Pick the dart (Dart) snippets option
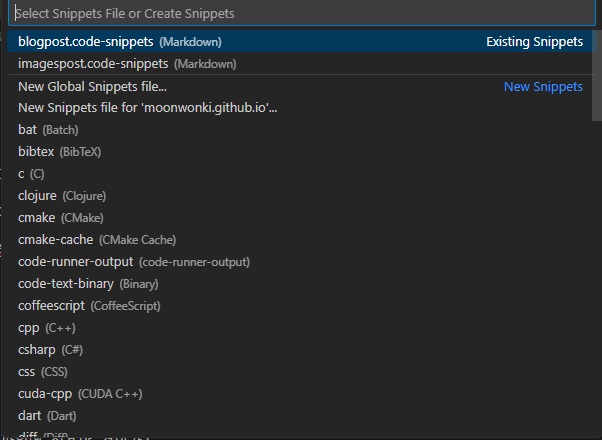The width and height of the screenshot is (602, 440). coord(47,416)
